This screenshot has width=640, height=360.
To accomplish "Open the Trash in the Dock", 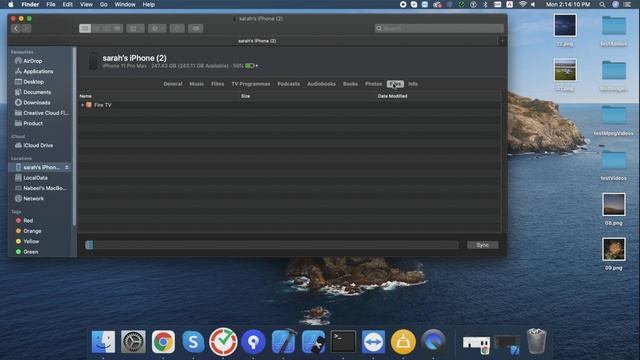I will [x=536, y=341].
